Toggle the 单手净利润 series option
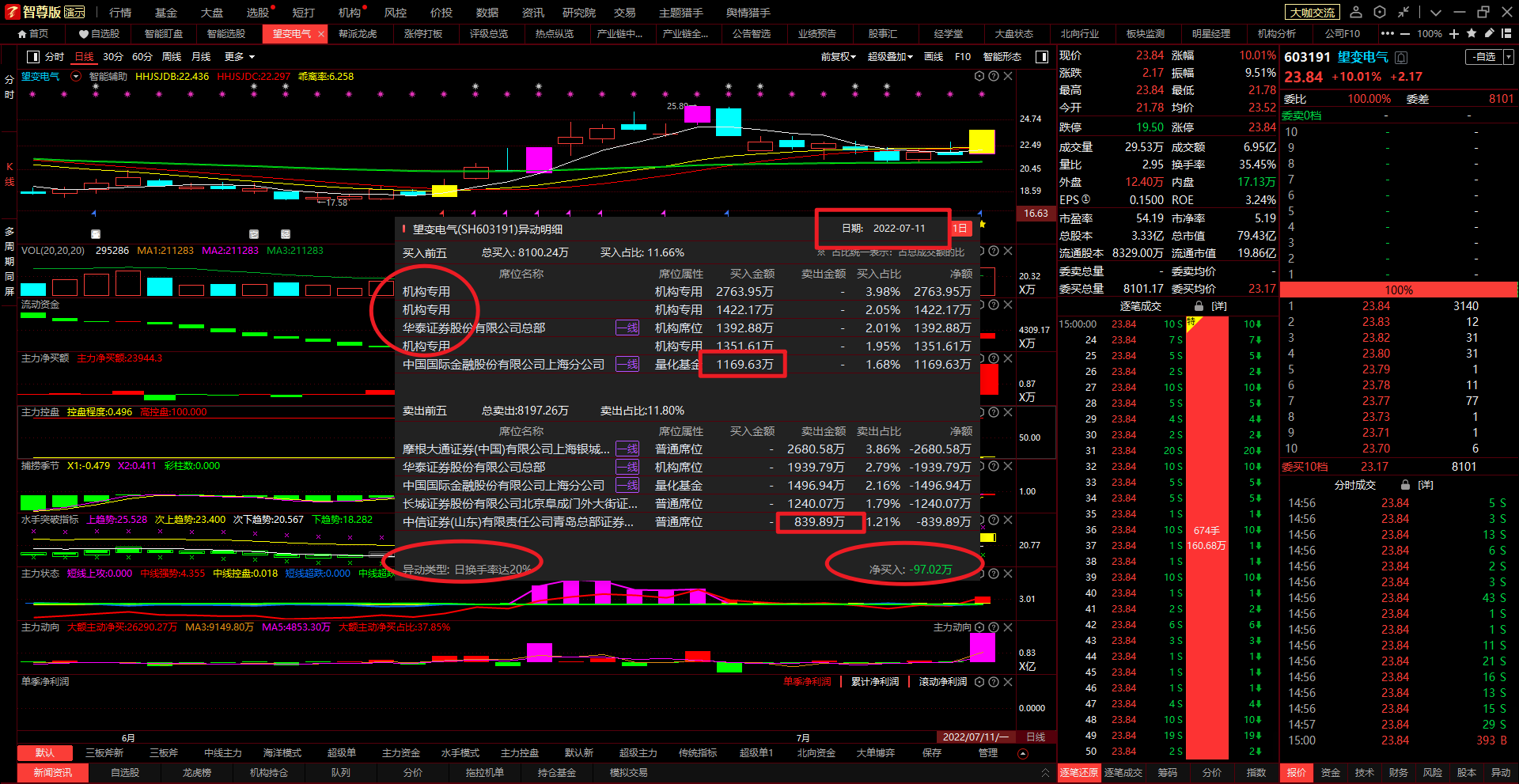The width and height of the screenshot is (1519, 784). [807, 681]
